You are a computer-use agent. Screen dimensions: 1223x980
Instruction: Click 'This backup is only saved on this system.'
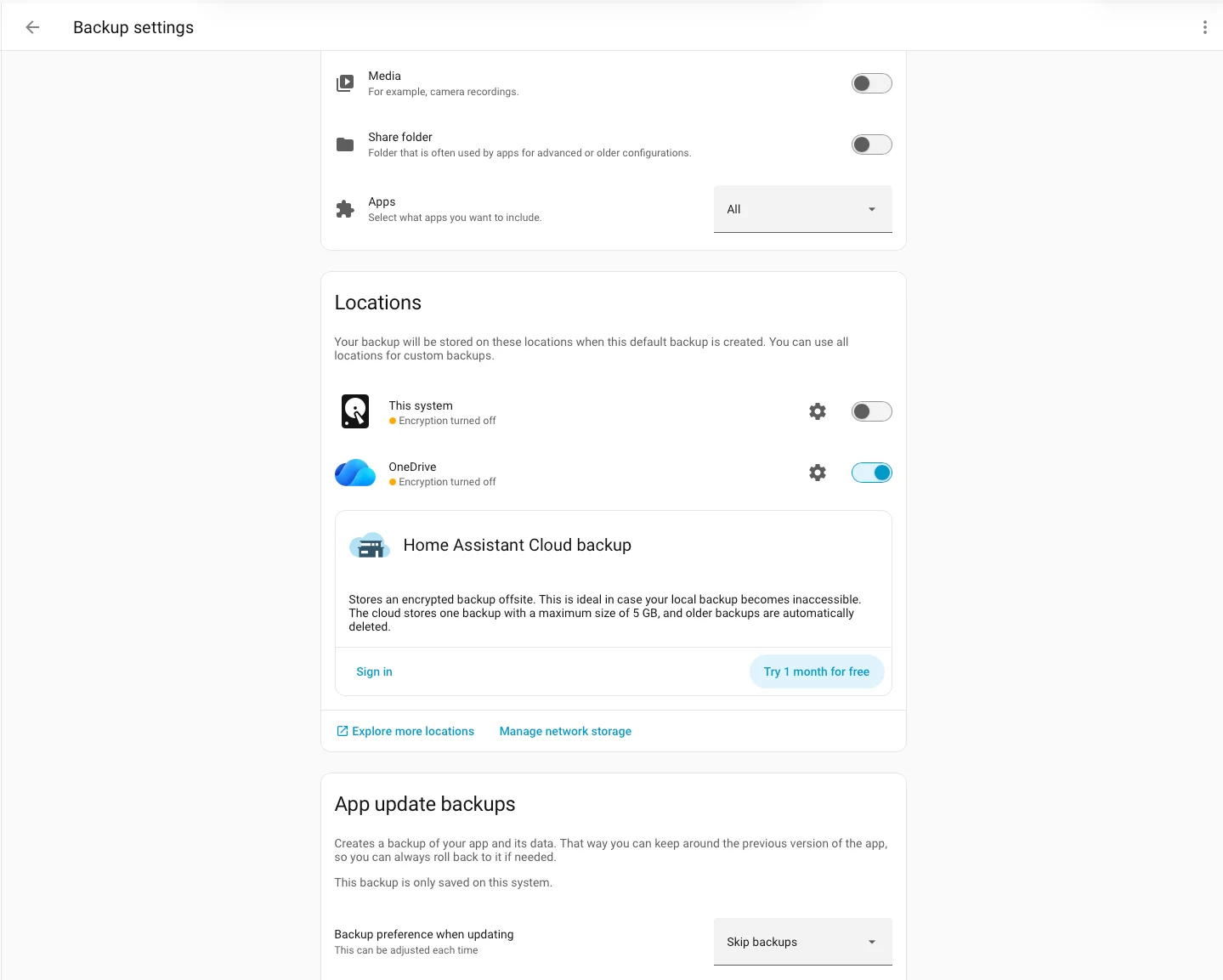coord(444,882)
